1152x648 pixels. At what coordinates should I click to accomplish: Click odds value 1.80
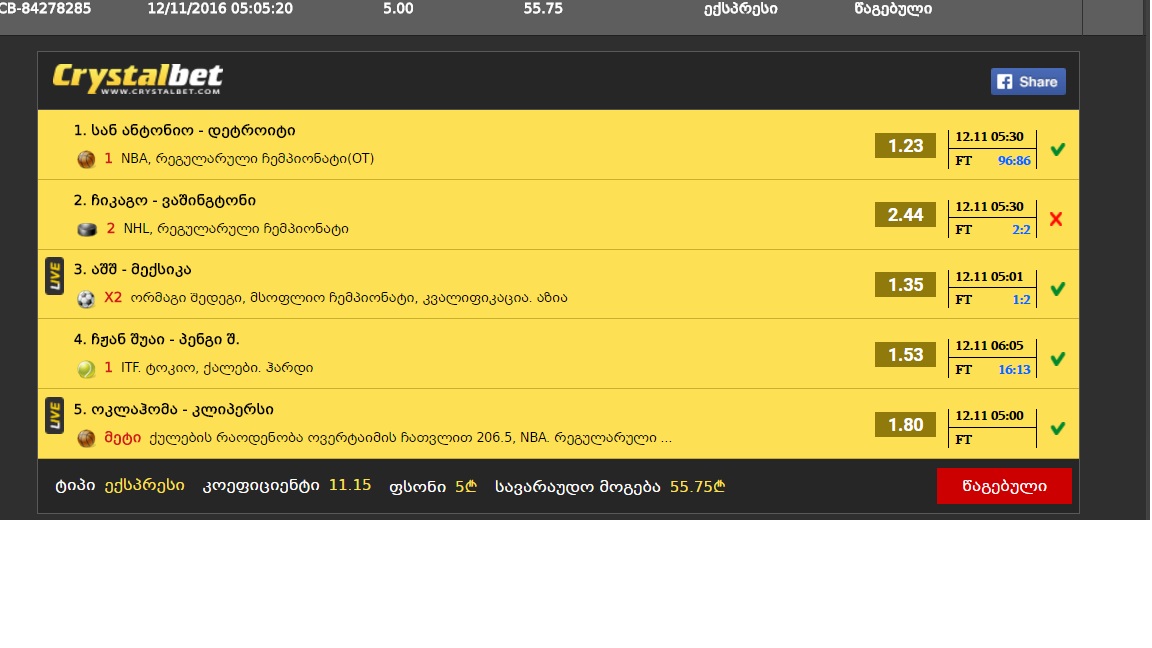click(x=905, y=425)
